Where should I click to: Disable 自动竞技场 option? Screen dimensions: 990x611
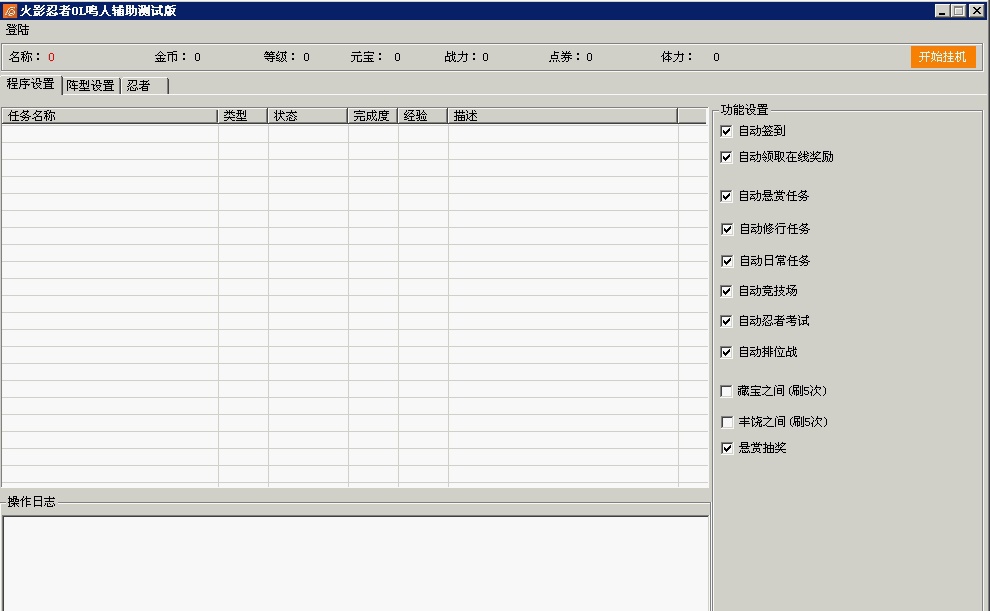[x=726, y=291]
